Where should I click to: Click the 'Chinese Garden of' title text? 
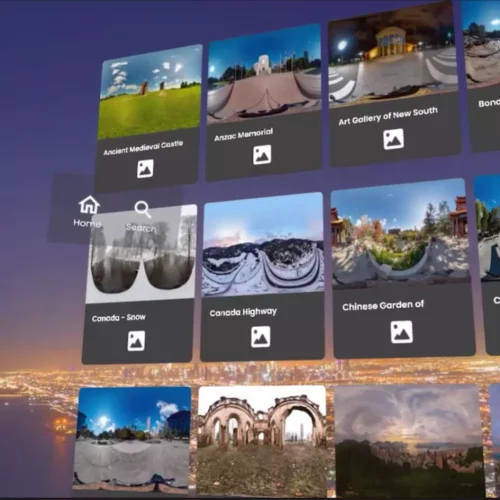click(383, 305)
